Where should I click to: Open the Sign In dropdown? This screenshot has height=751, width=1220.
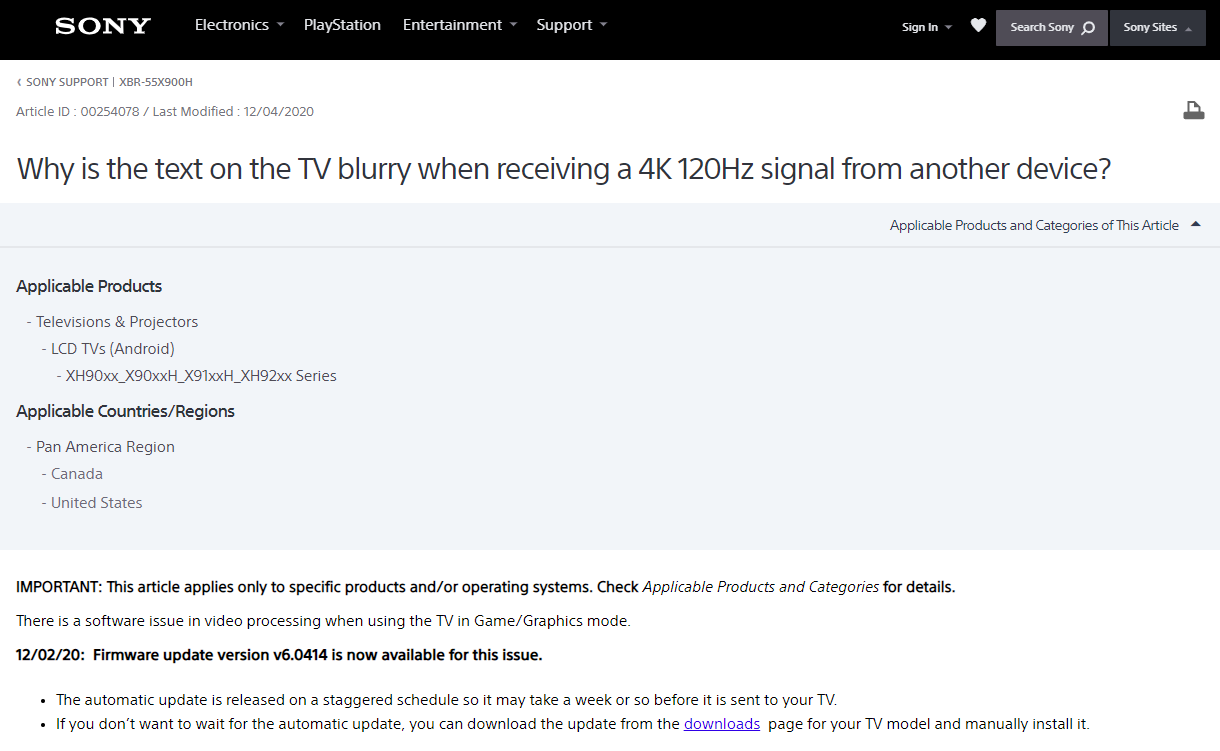[927, 27]
